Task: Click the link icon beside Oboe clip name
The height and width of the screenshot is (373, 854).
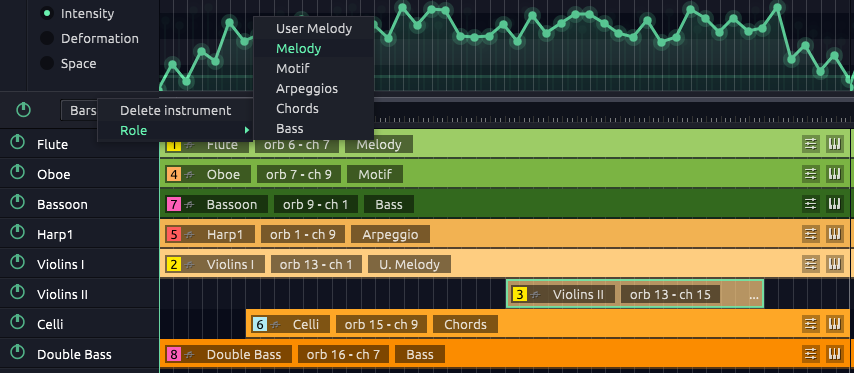Action: pyautogui.click(x=190, y=175)
